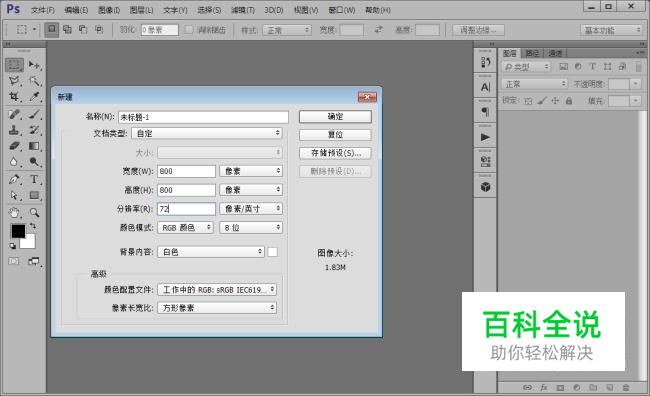Open bit depth dropdown 8 位

point(251,228)
